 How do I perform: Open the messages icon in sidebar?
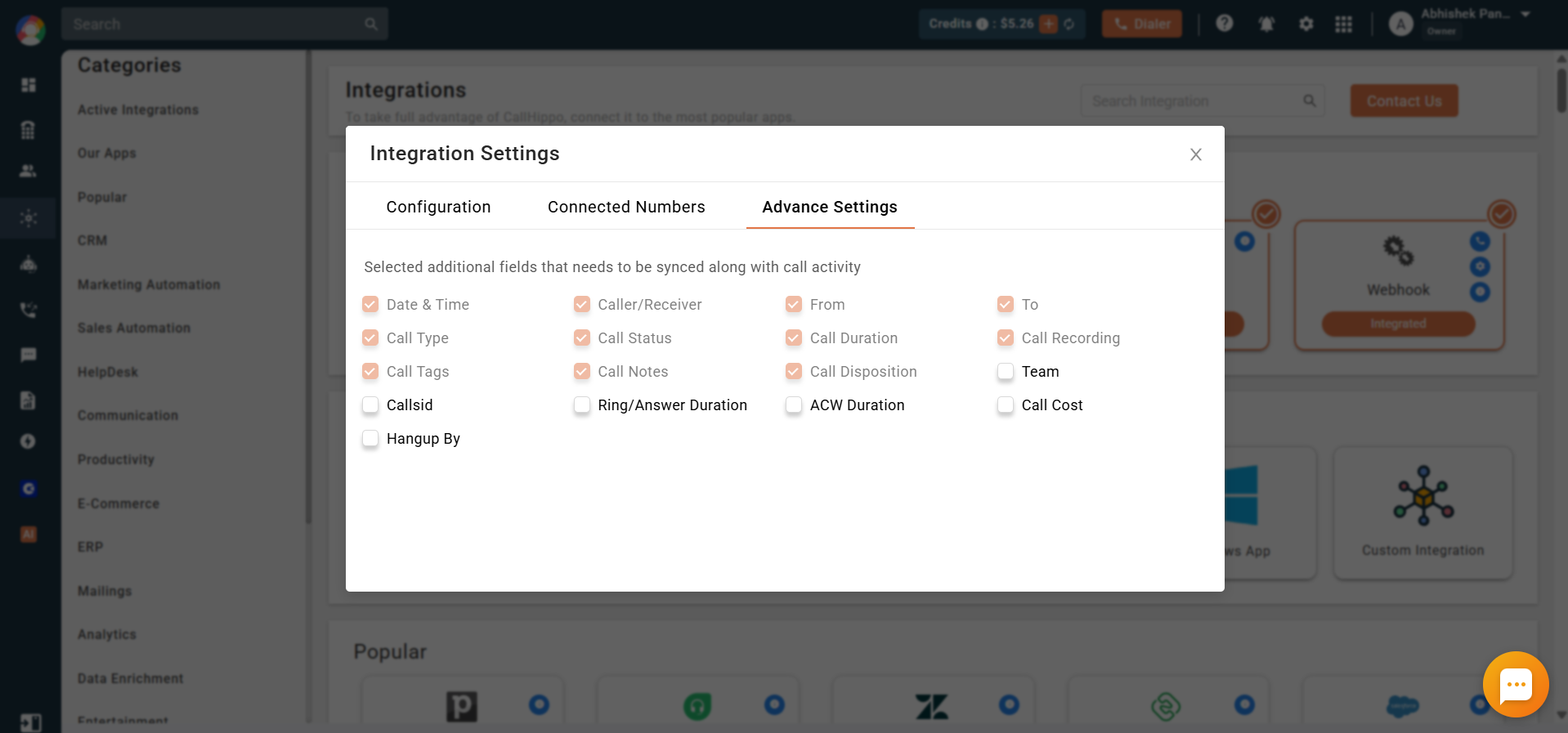pyautogui.click(x=29, y=355)
